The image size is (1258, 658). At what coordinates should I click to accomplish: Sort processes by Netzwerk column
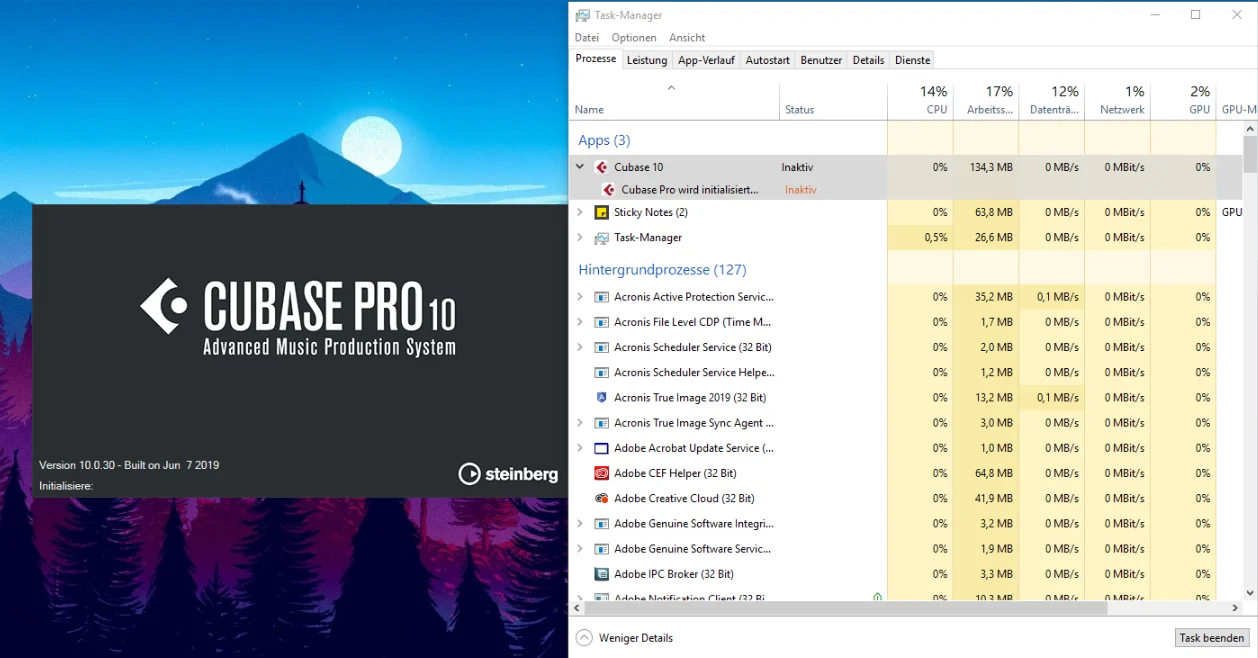coord(1118,100)
